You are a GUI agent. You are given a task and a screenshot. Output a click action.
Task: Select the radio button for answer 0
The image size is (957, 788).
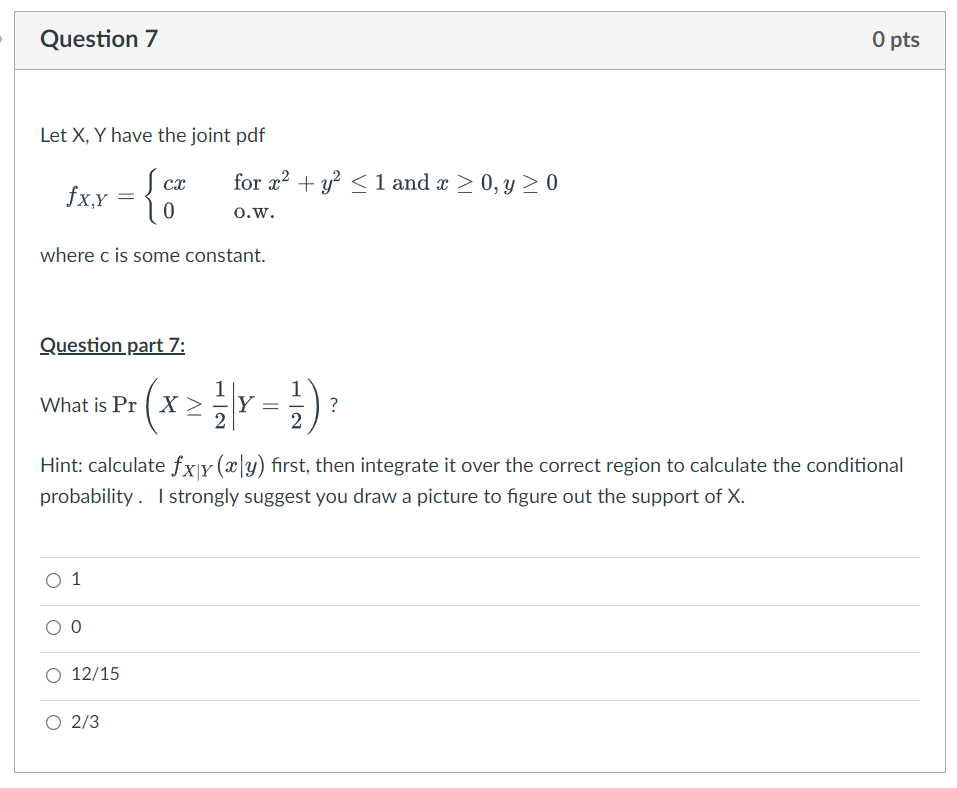pos(52,626)
